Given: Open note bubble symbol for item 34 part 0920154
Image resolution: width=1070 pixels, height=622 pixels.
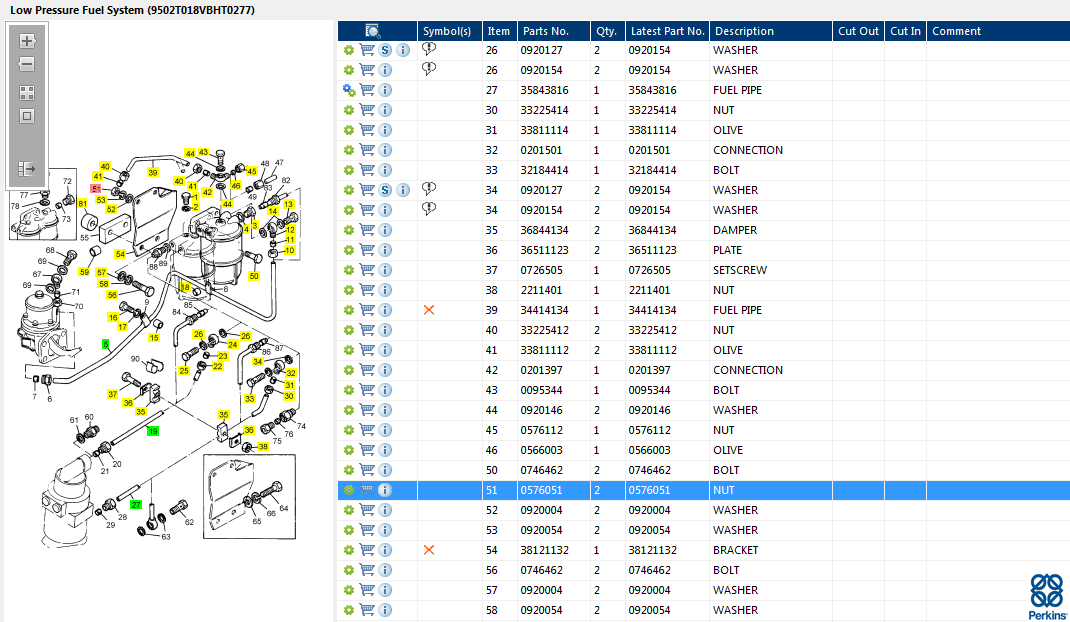Looking at the screenshot, I should tap(429, 209).
